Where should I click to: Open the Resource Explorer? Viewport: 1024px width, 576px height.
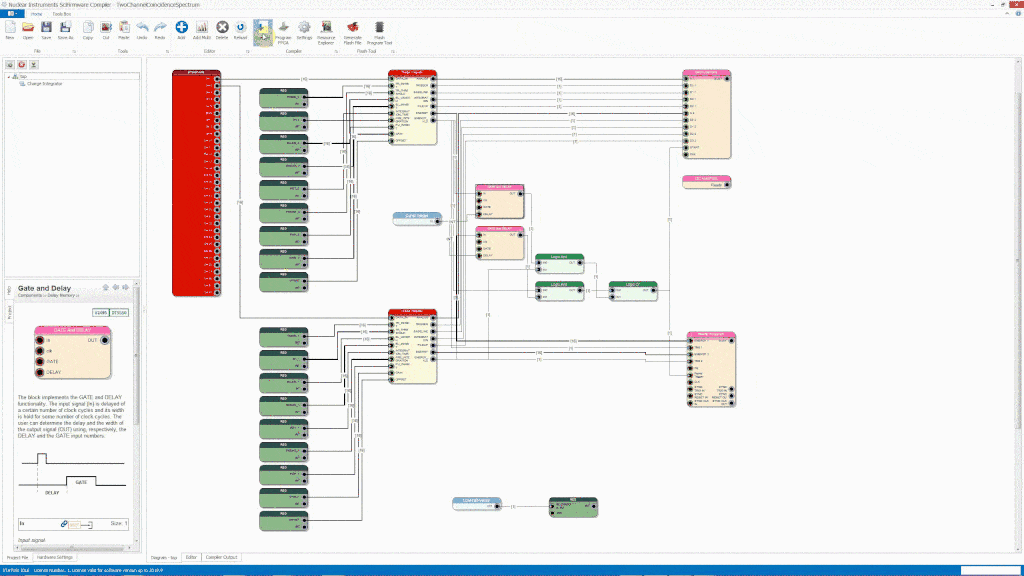coord(326,32)
